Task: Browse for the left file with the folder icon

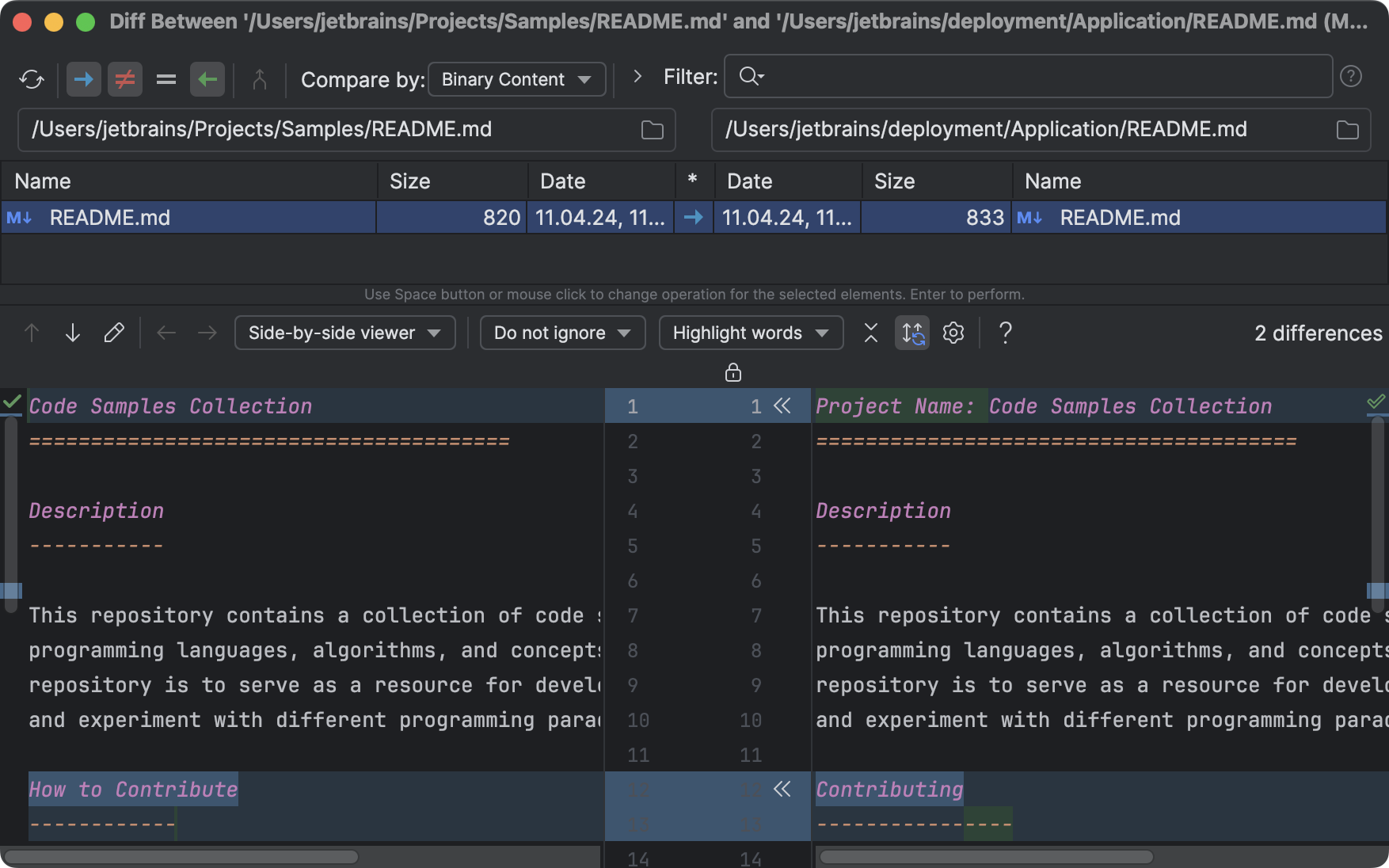Action: [651, 129]
